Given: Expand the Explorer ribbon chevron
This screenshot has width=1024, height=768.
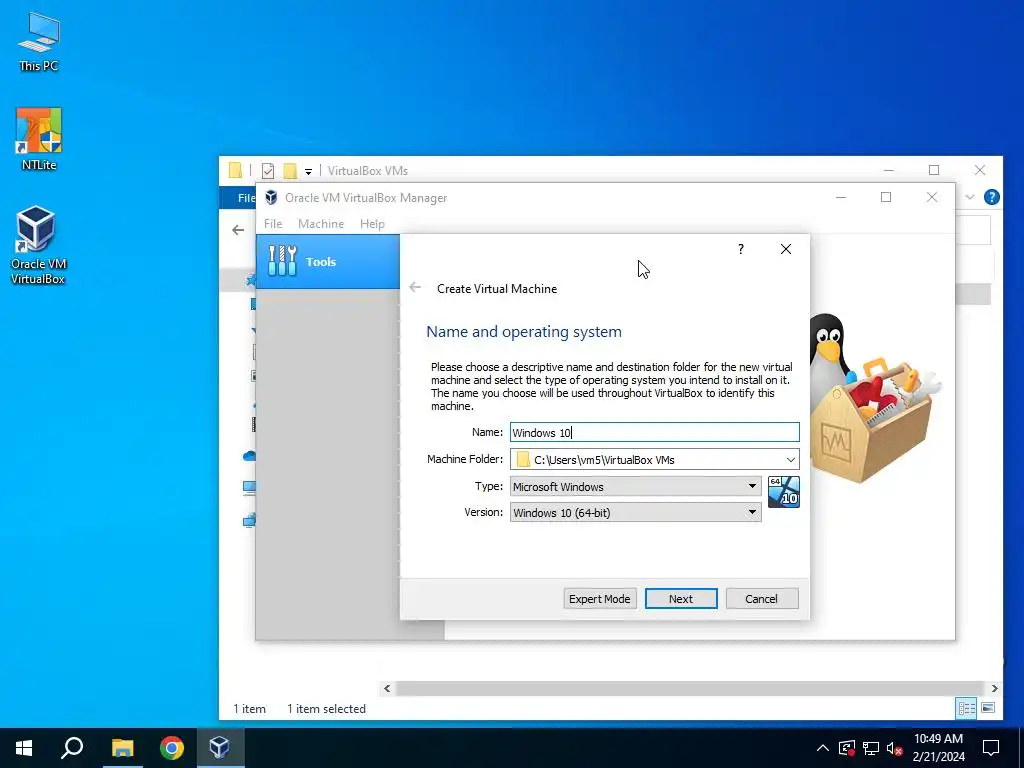Looking at the screenshot, I should click(970, 197).
